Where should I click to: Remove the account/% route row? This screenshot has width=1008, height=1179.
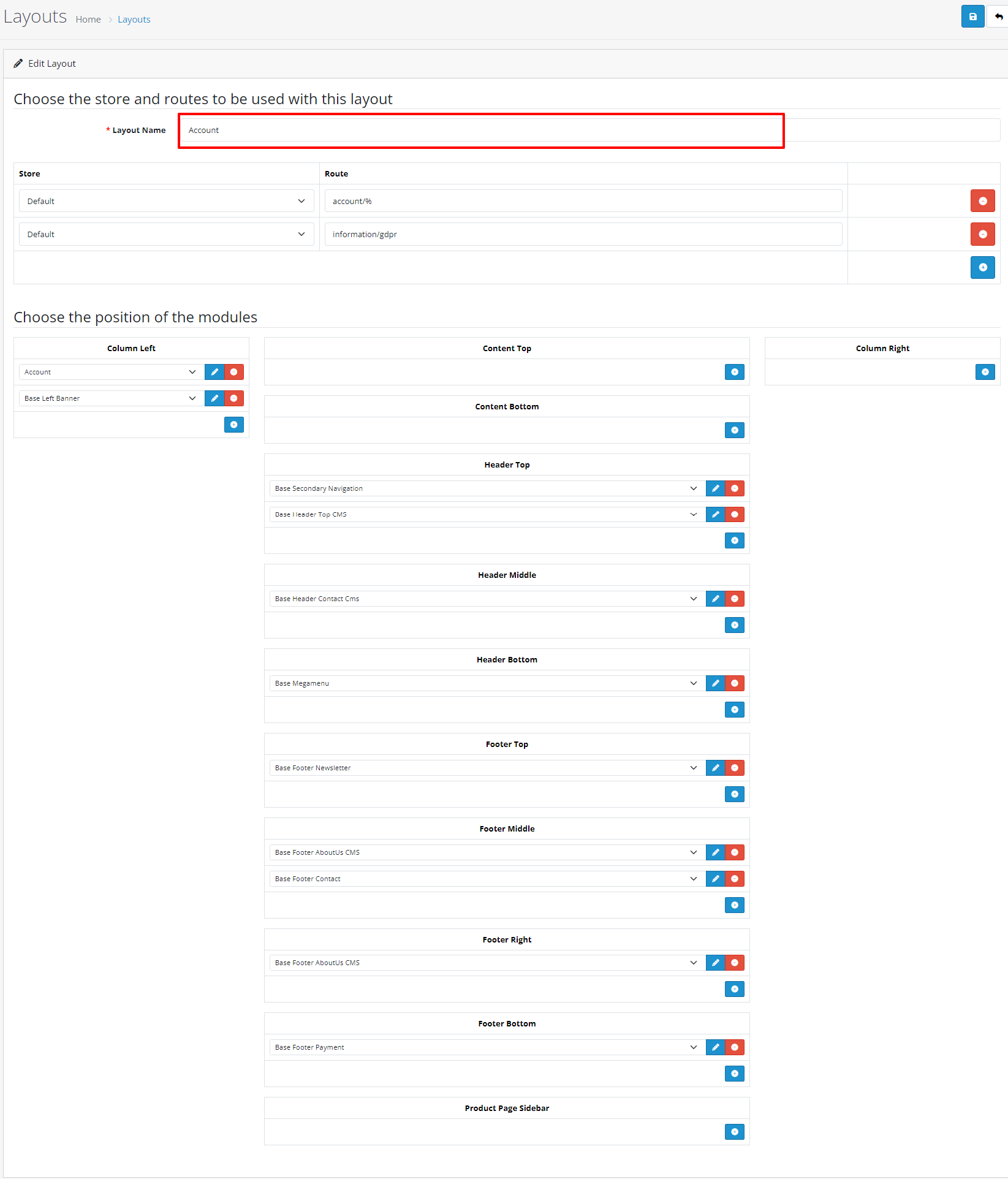point(982,201)
